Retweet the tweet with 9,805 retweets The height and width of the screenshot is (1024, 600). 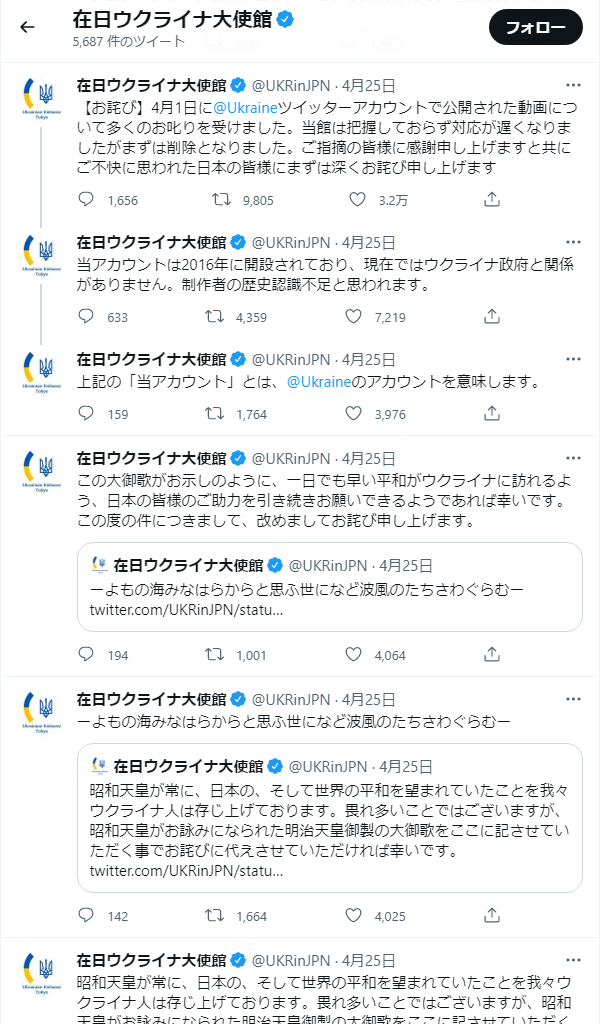point(221,199)
